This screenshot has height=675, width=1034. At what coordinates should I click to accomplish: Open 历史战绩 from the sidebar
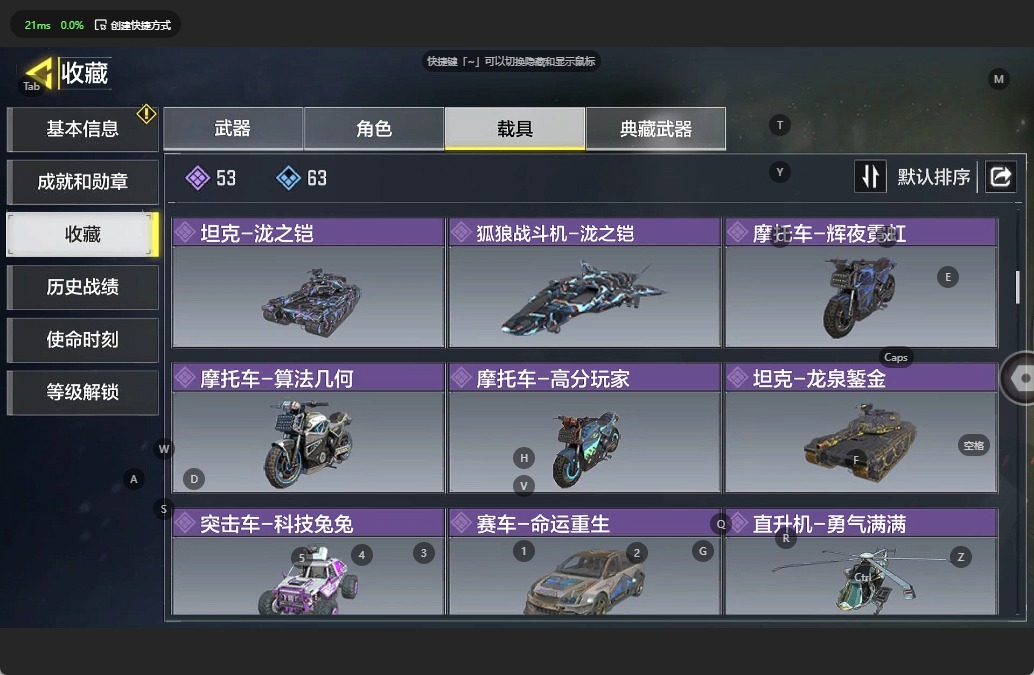pyautogui.click(x=82, y=287)
